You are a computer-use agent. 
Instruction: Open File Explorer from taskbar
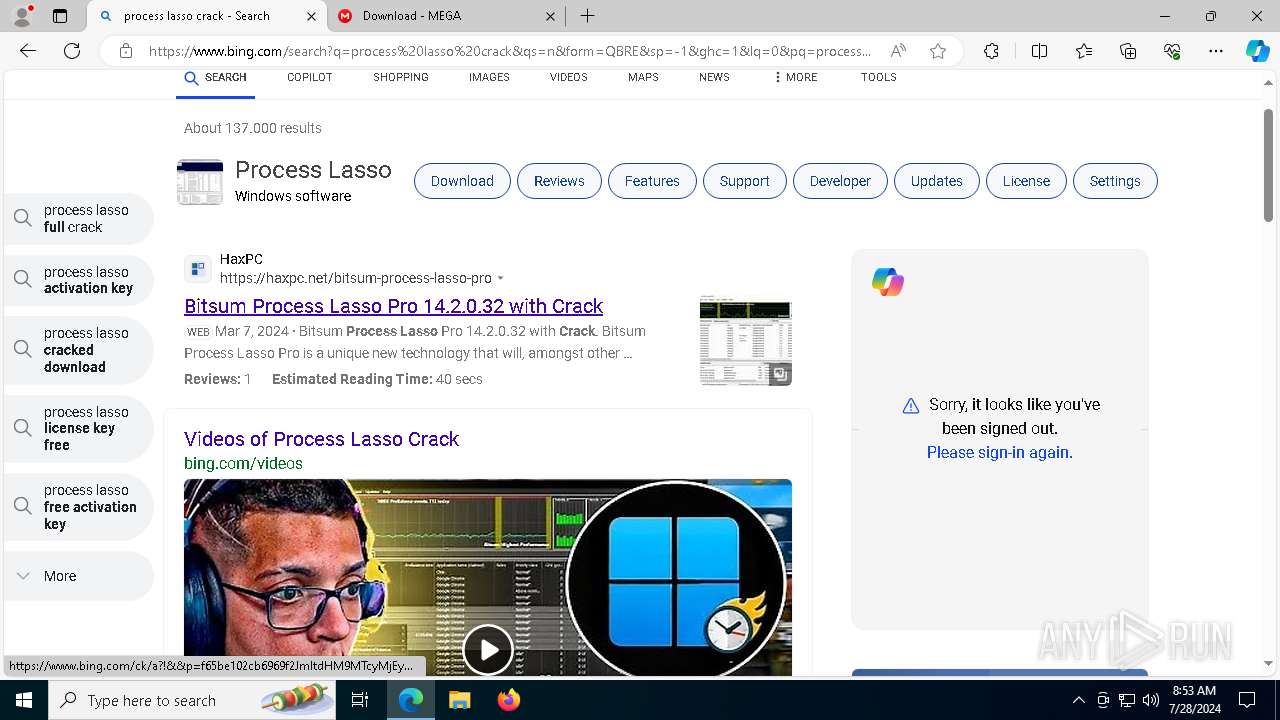point(459,700)
